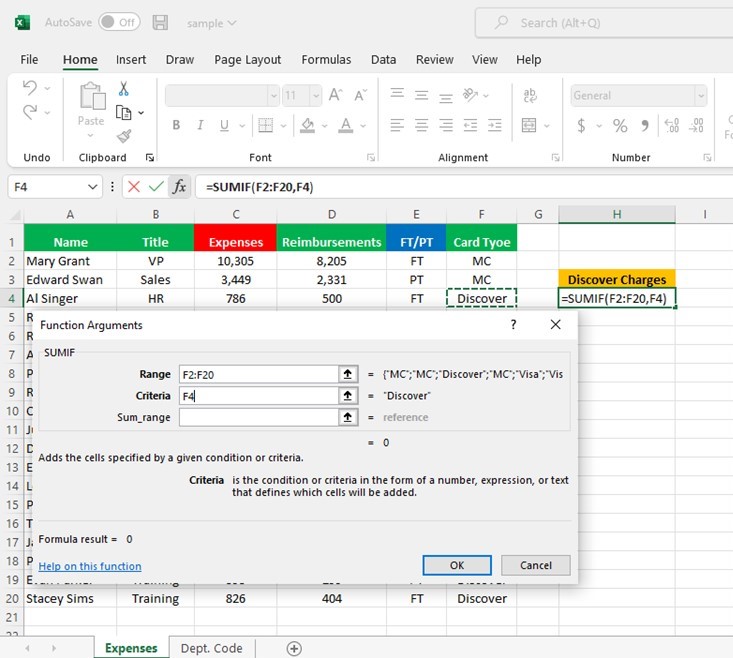The width and height of the screenshot is (733, 658).
Task: Click the Borders icon
Action: [265, 125]
